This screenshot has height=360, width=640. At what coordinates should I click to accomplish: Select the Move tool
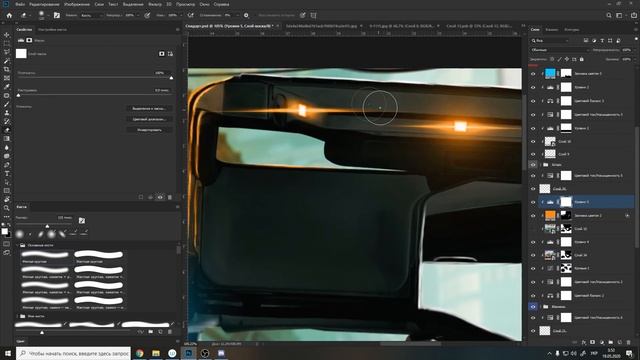click(x=7, y=35)
